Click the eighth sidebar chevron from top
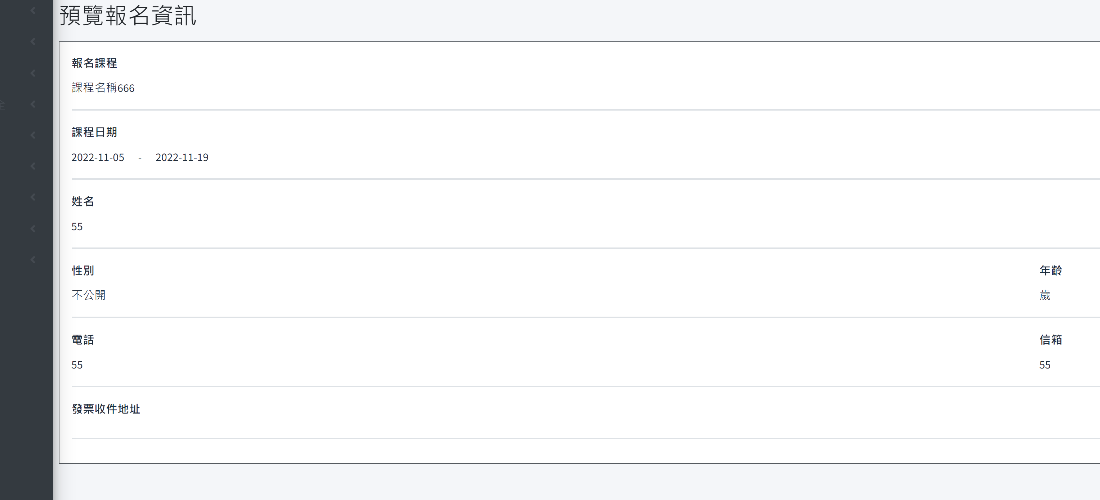The image size is (1100, 500). tap(33, 228)
